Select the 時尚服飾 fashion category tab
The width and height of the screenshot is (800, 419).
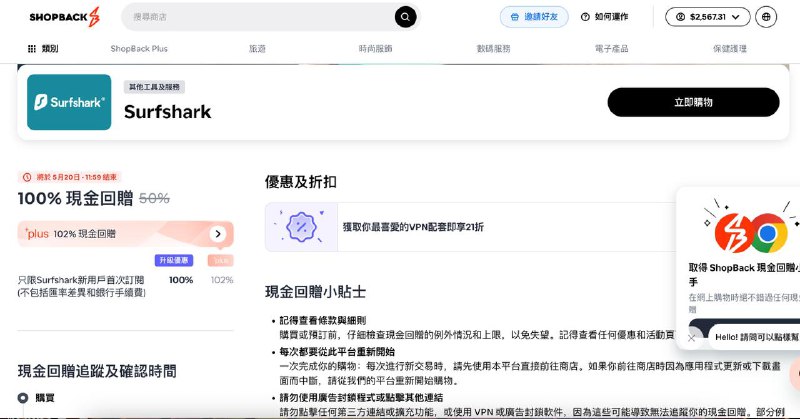[376, 48]
